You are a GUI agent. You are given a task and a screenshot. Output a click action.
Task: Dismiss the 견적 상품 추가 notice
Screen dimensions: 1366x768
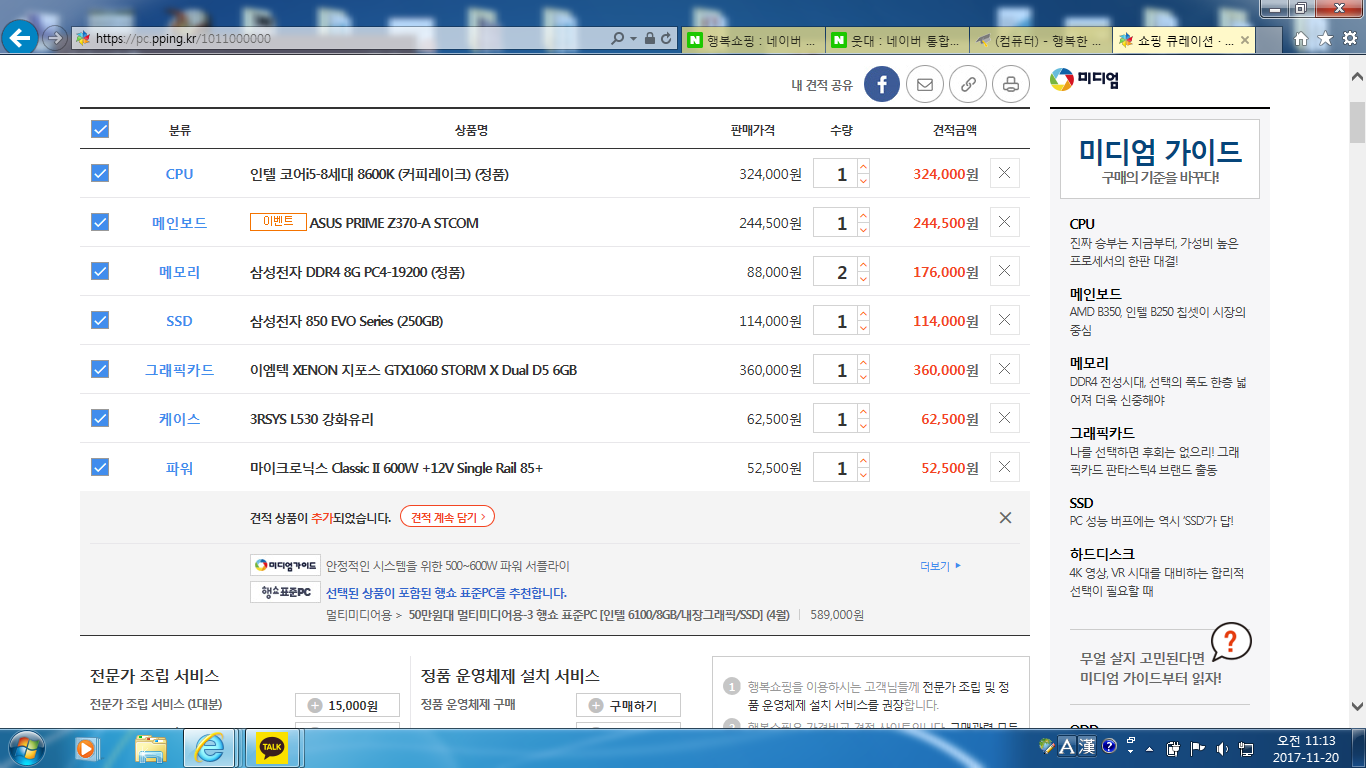coord(1005,517)
